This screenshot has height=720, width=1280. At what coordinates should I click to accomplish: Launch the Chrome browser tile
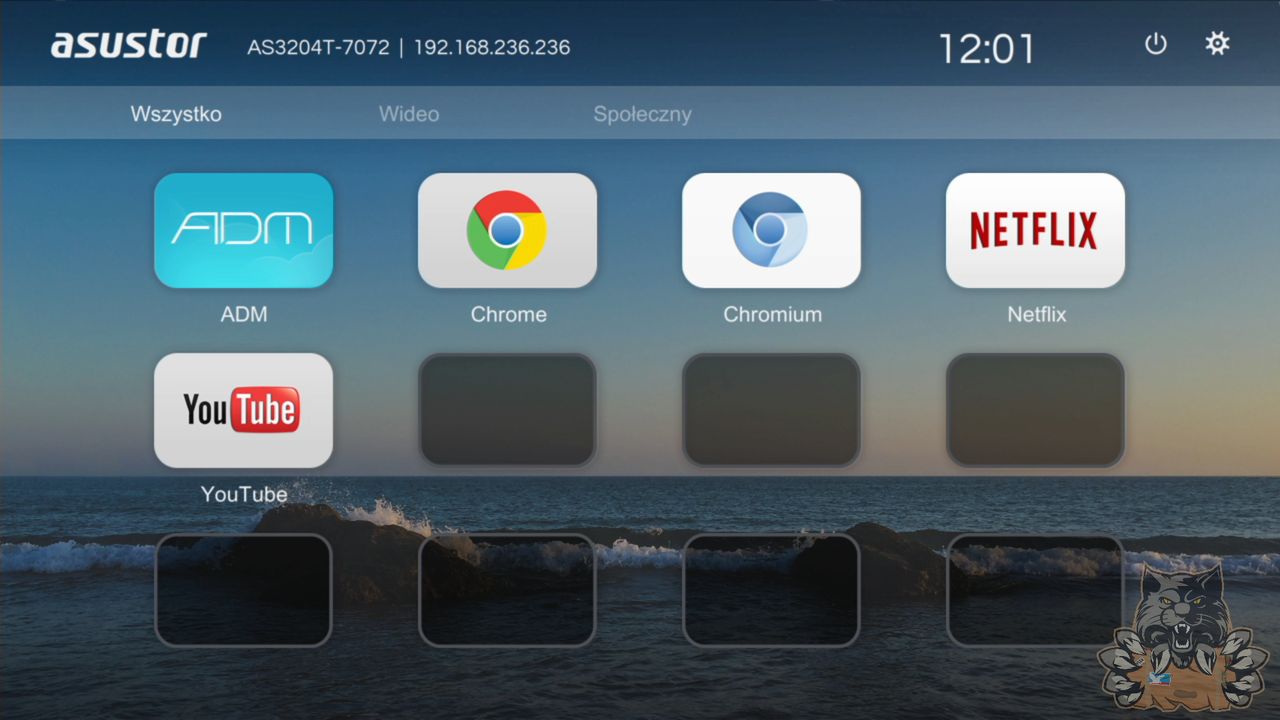coord(507,230)
